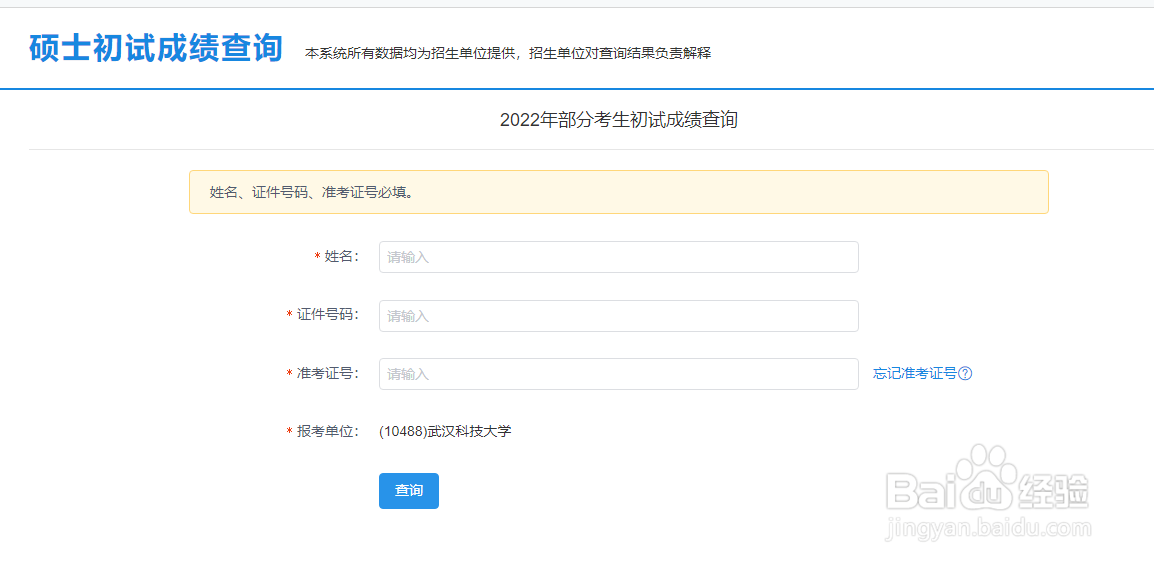Click the yellow required-fields notice banner
1154x567 pixels.
[618, 192]
